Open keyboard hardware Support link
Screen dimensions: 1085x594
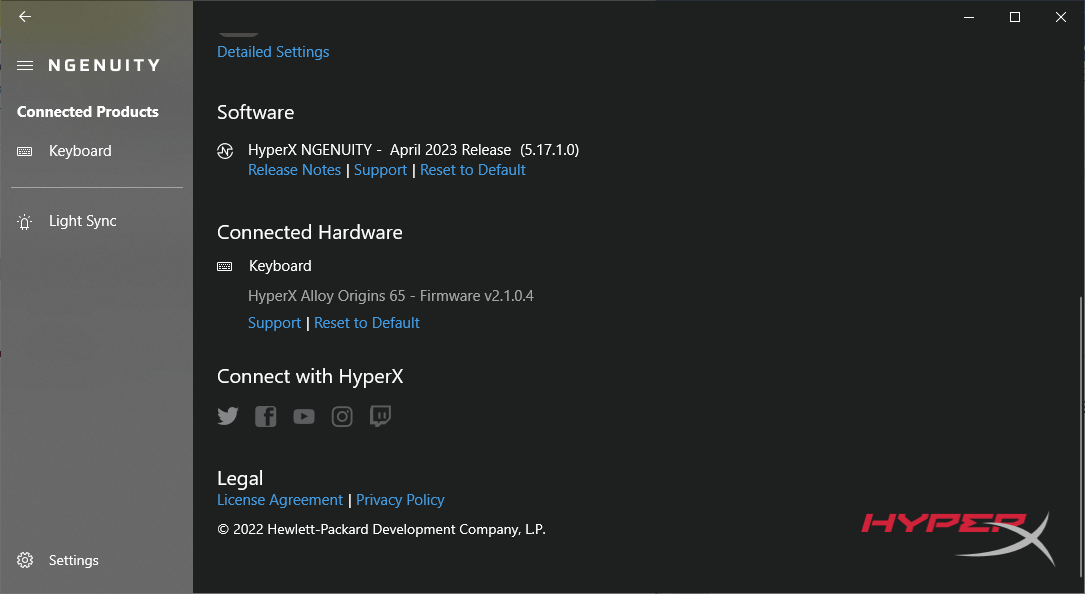pyautogui.click(x=274, y=323)
